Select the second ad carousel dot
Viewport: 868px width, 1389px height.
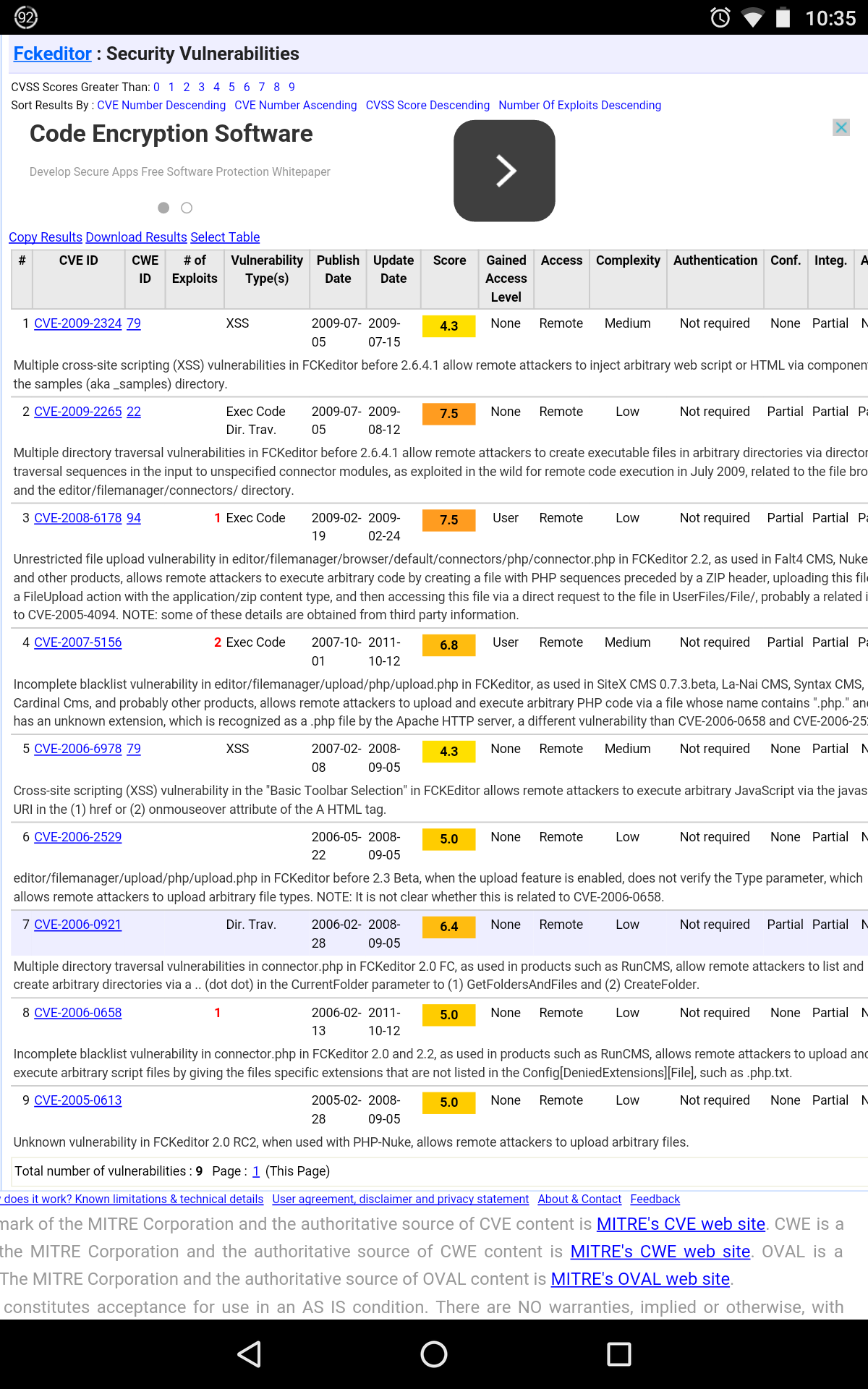[x=187, y=208]
